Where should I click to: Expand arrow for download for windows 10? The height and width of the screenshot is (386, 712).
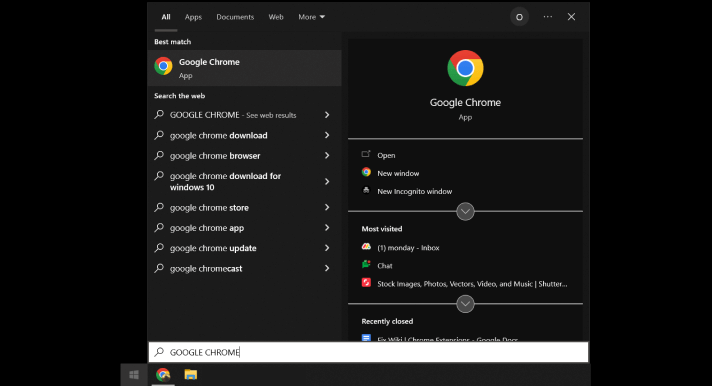pyautogui.click(x=327, y=182)
